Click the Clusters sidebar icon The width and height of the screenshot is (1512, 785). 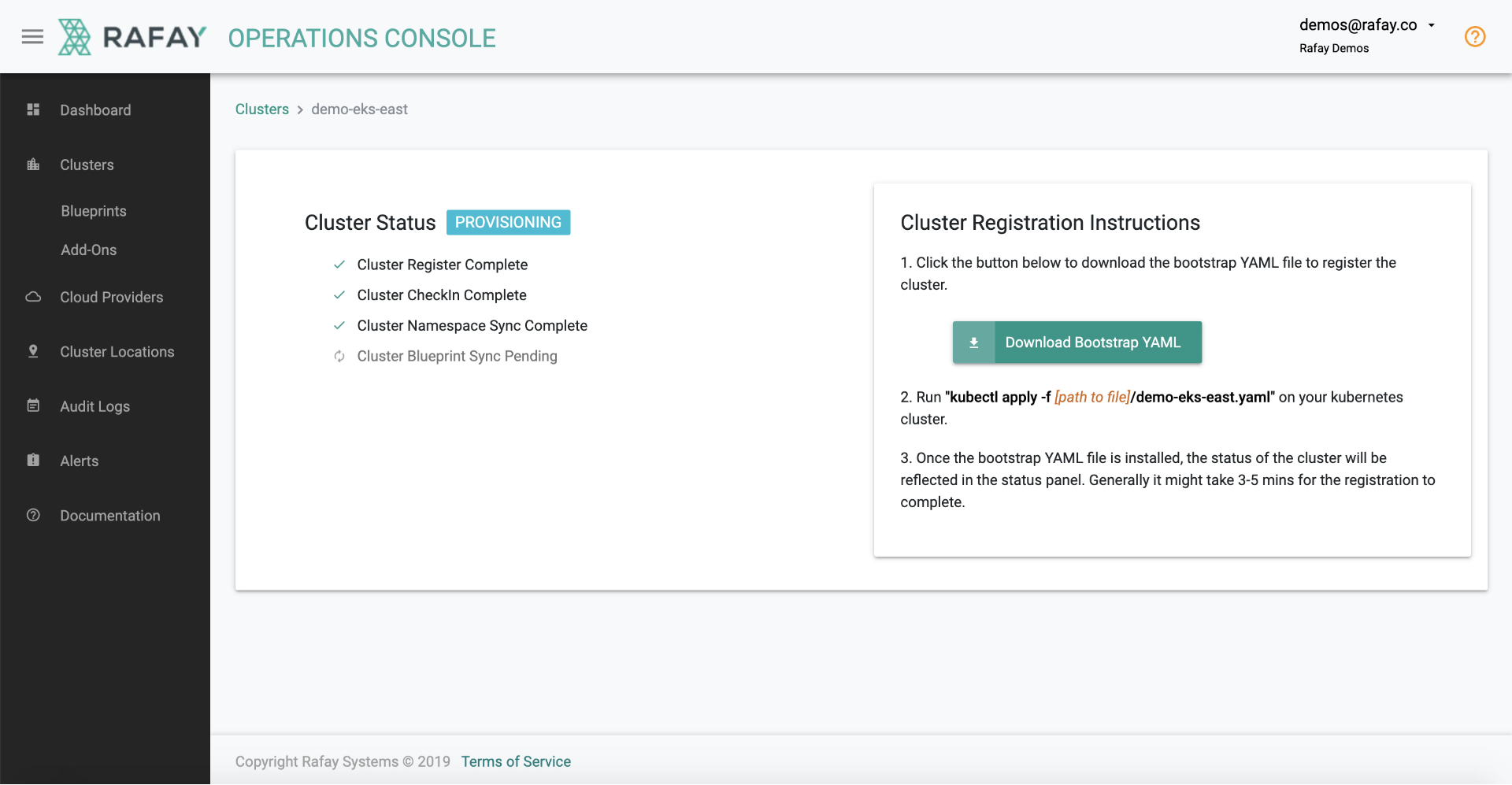point(33,165)
